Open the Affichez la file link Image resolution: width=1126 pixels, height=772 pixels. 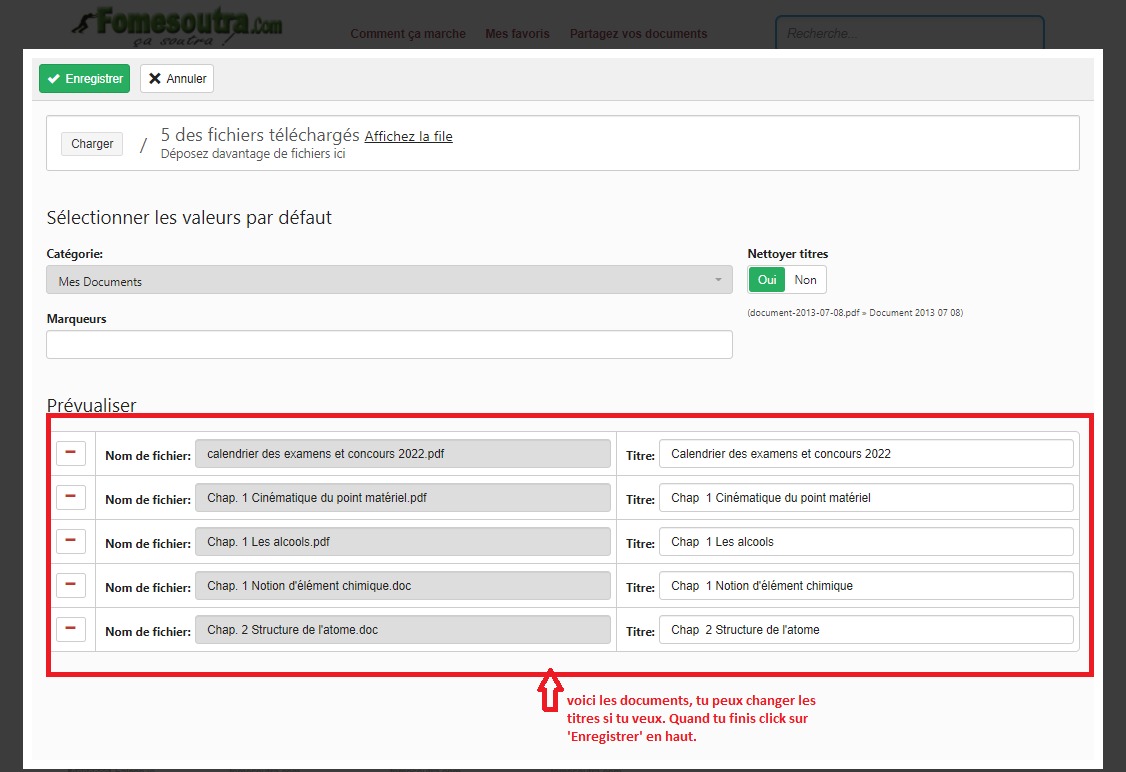click(x=408, y=136)
